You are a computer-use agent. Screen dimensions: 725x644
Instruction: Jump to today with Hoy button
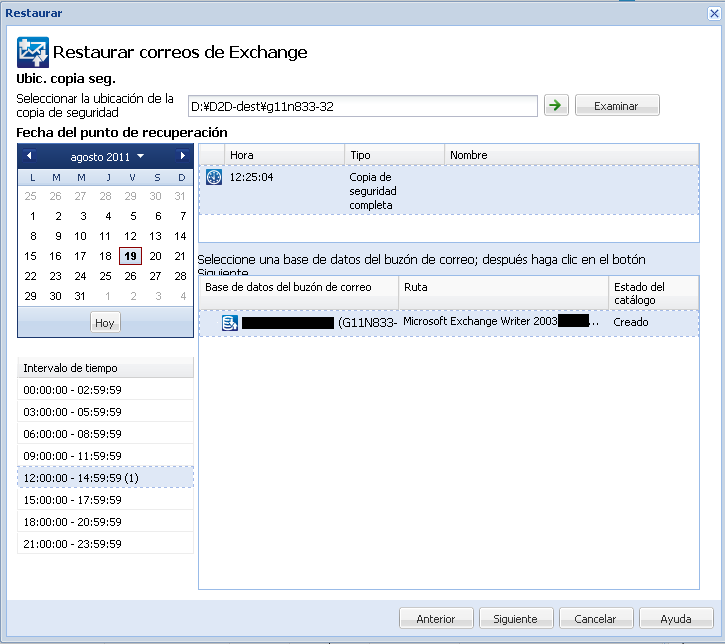point(104,322)
